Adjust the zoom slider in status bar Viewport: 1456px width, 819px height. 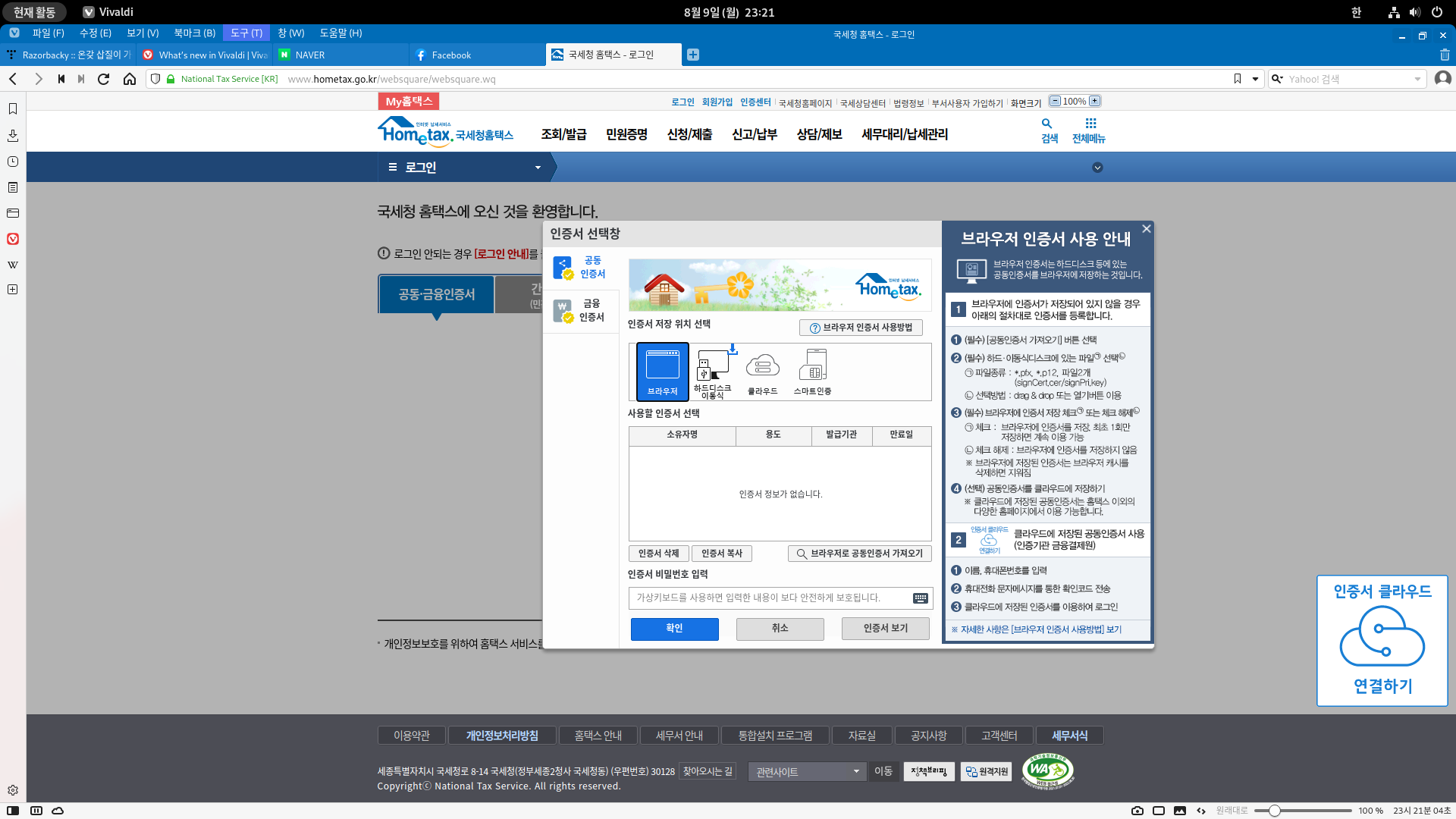(1275, 811)
